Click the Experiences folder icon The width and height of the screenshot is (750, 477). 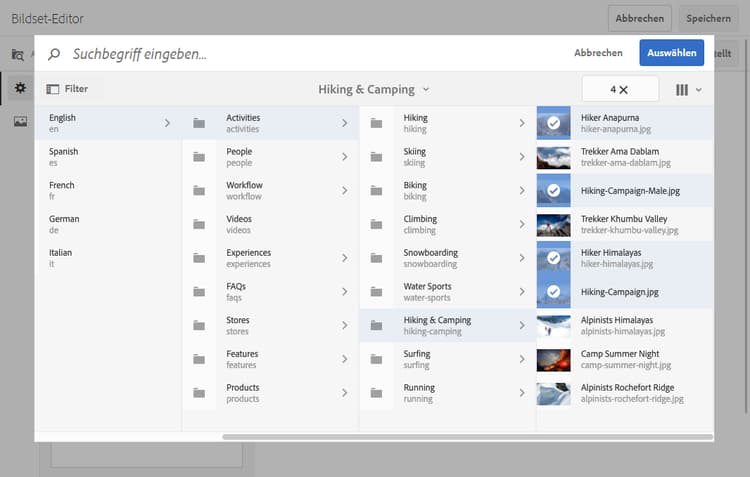[x=199, y=258]
